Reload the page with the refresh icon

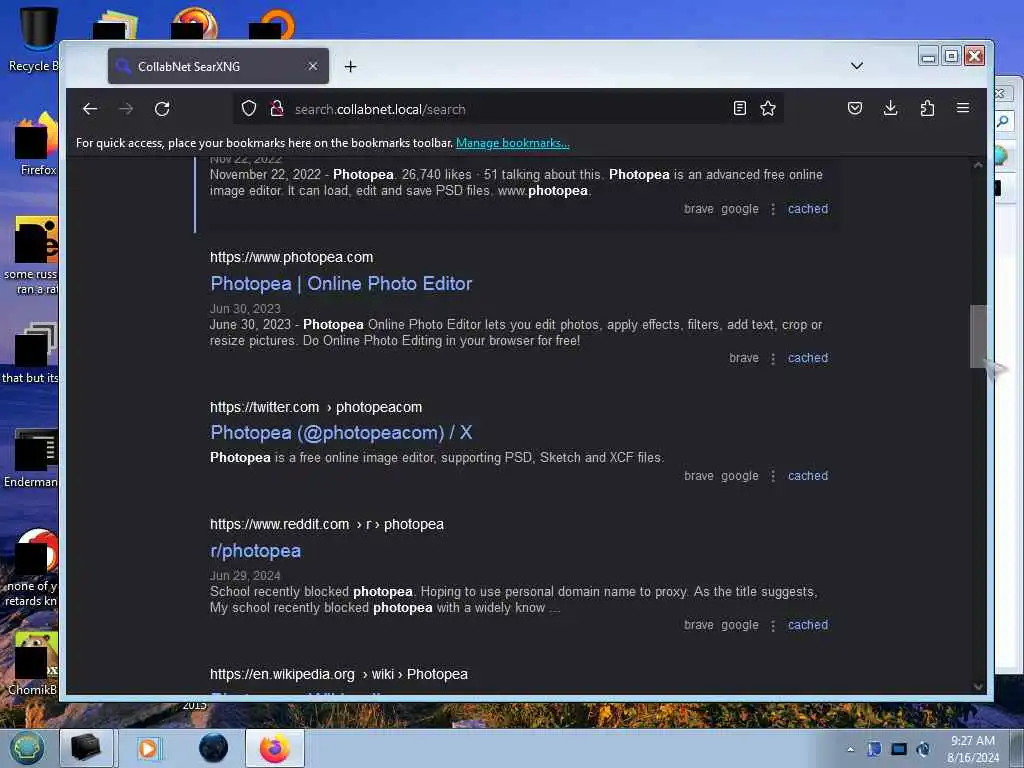[162, 109]
